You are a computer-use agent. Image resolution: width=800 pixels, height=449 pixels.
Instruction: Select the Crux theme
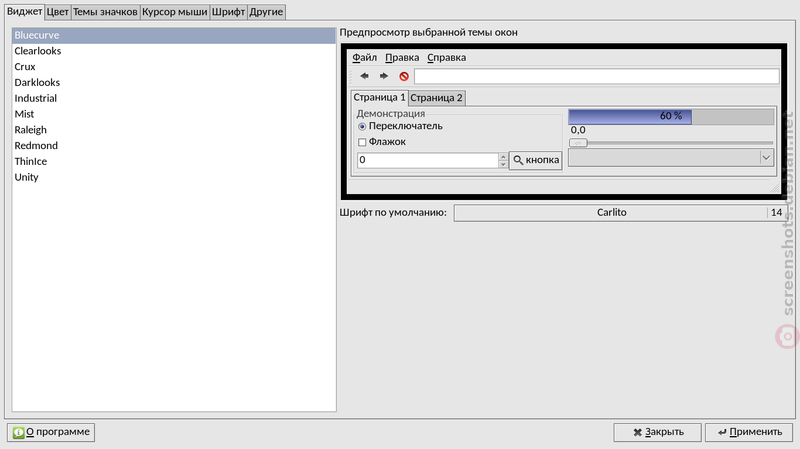pos(173,67)
